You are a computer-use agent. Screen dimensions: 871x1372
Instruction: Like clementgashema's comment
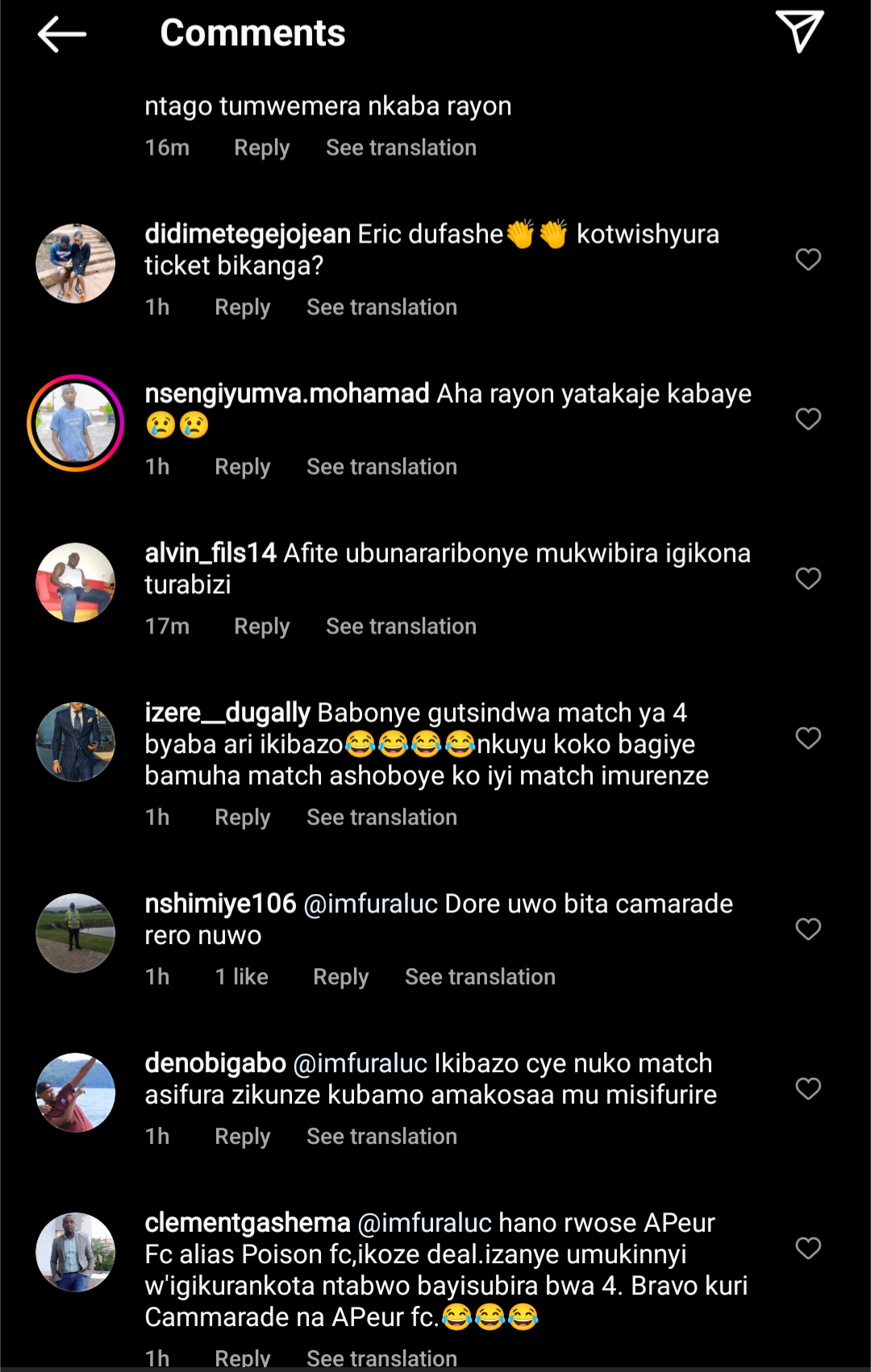coord(808,1249)
